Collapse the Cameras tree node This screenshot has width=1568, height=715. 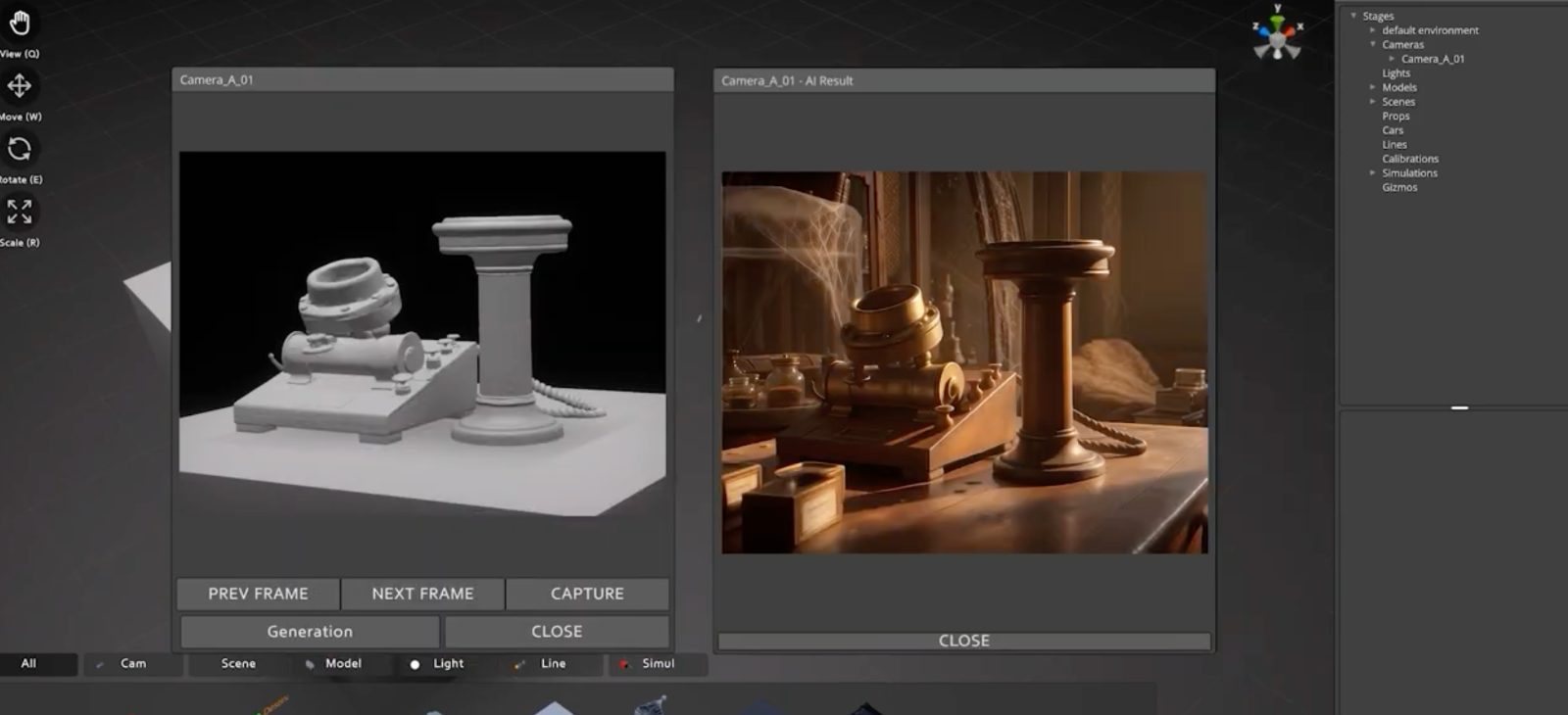coord(1373,44)
